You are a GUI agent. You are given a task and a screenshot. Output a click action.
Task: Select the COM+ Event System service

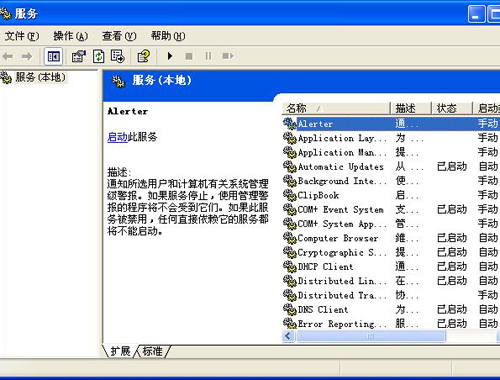(340, 210)
